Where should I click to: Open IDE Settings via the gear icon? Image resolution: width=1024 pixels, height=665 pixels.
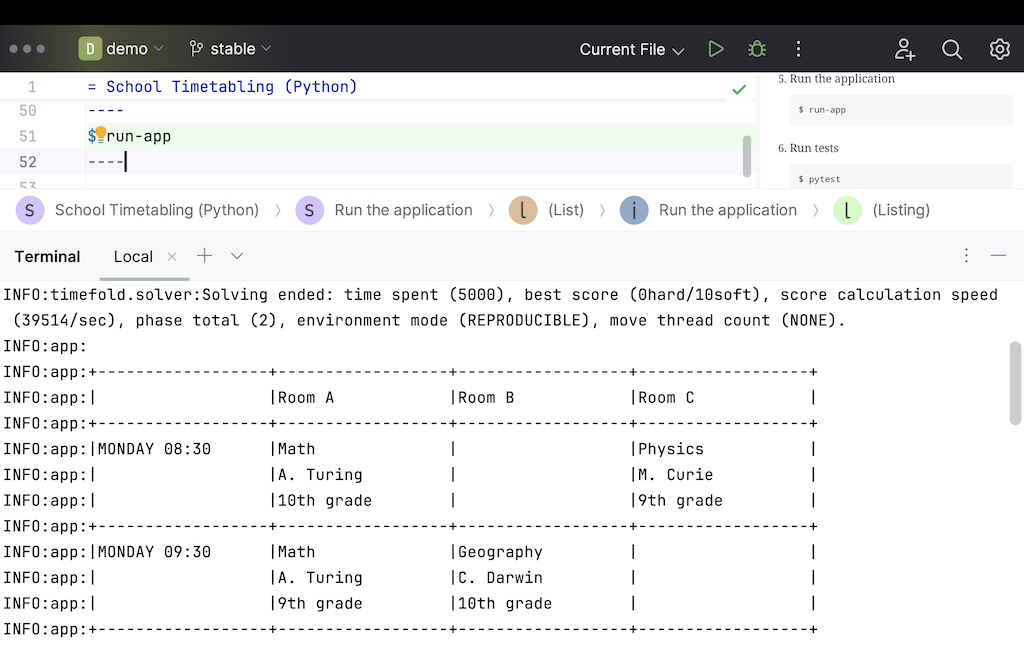999,48
